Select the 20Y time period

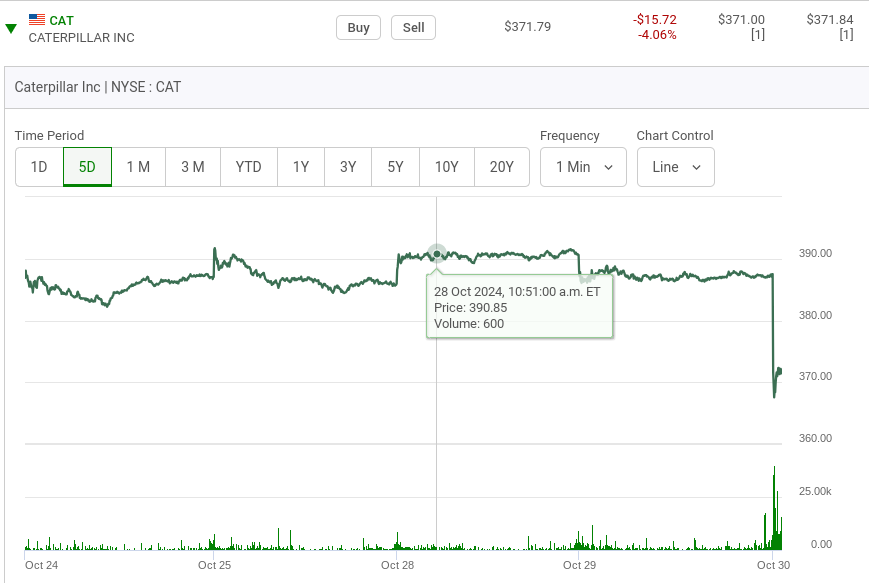(502, 167)
